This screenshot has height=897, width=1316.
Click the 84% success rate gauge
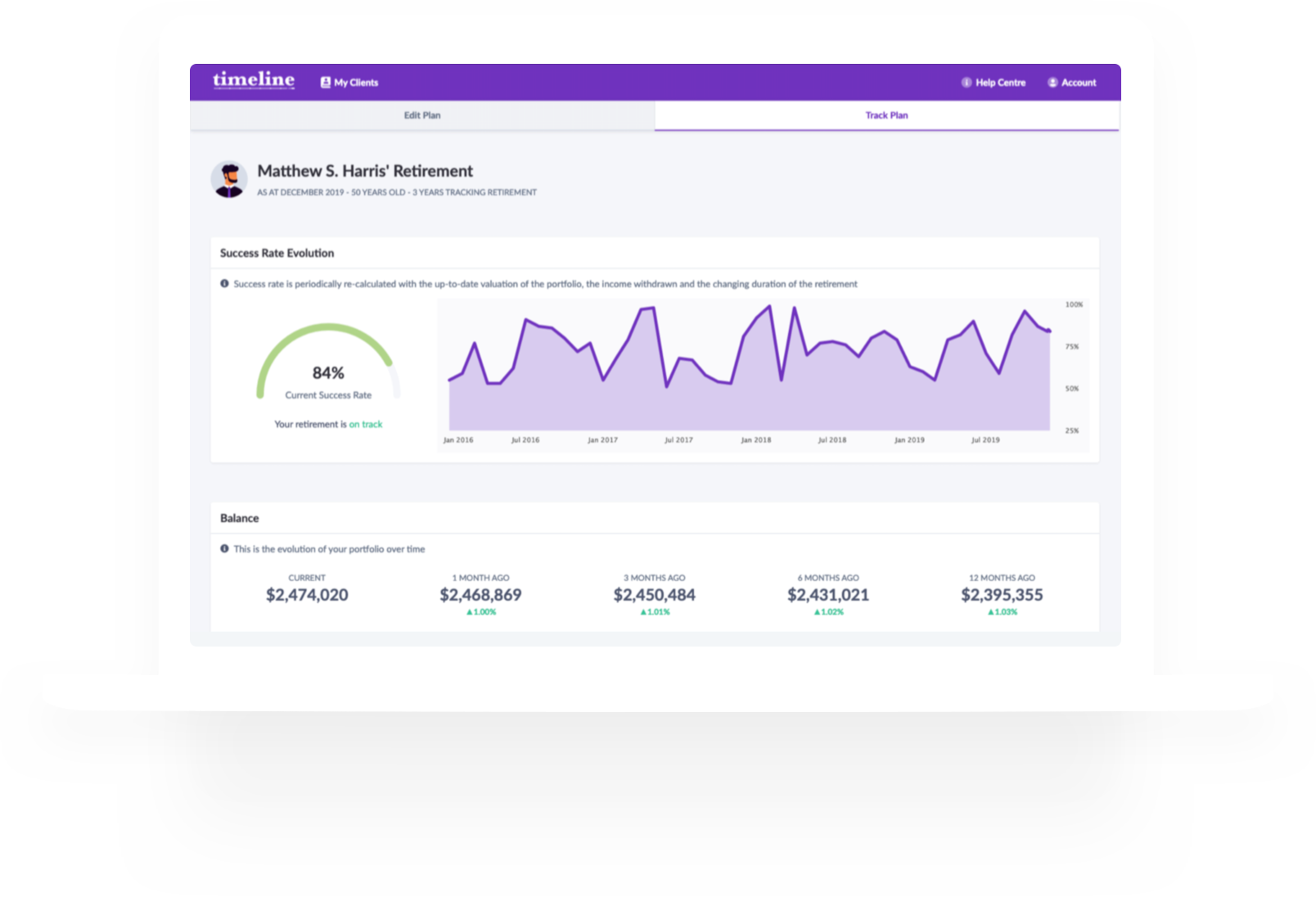coord(328,362)
